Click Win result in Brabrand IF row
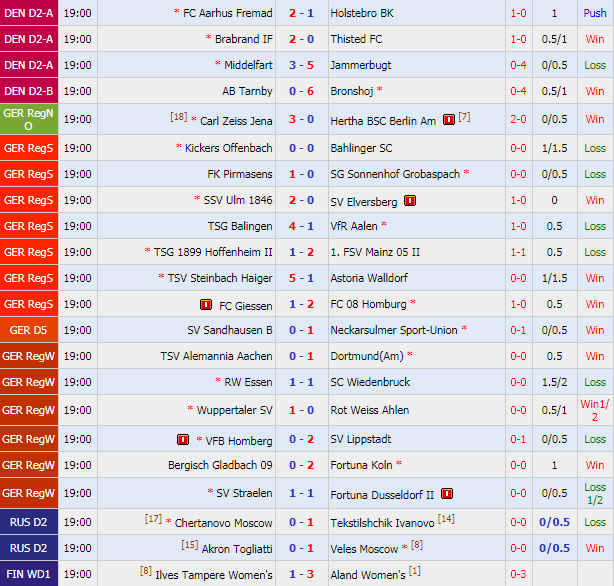614x586 pixels. coord(595,39)
